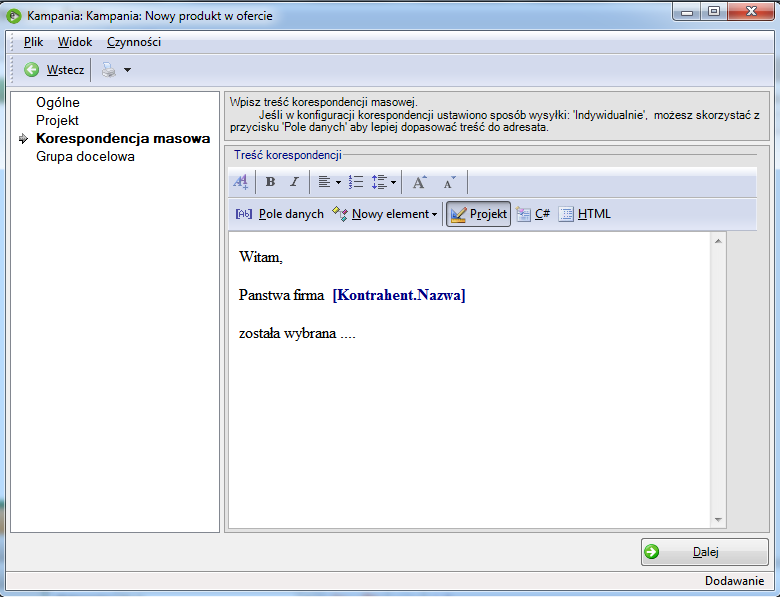The height and width of the screenshot is (597, 780).
Task: Open the Nowy element dropdown
Action: [385, 214]
